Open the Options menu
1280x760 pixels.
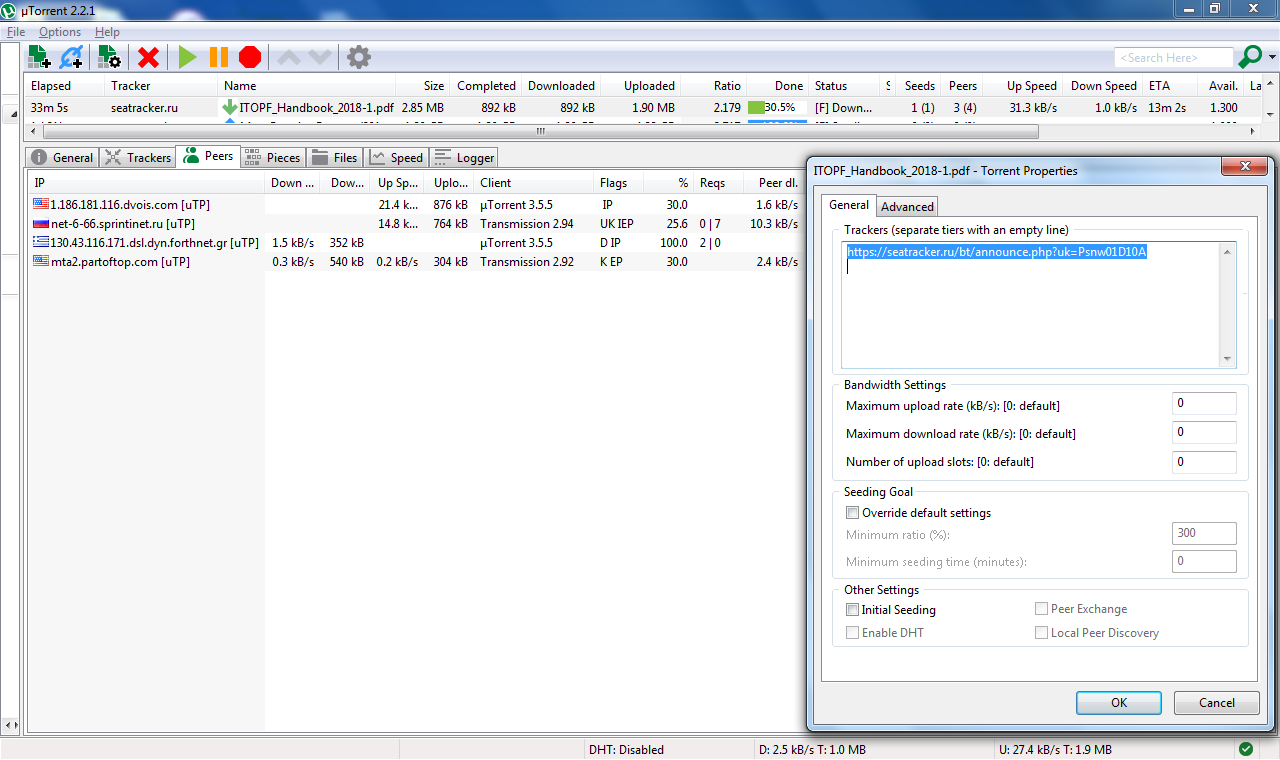60,32
